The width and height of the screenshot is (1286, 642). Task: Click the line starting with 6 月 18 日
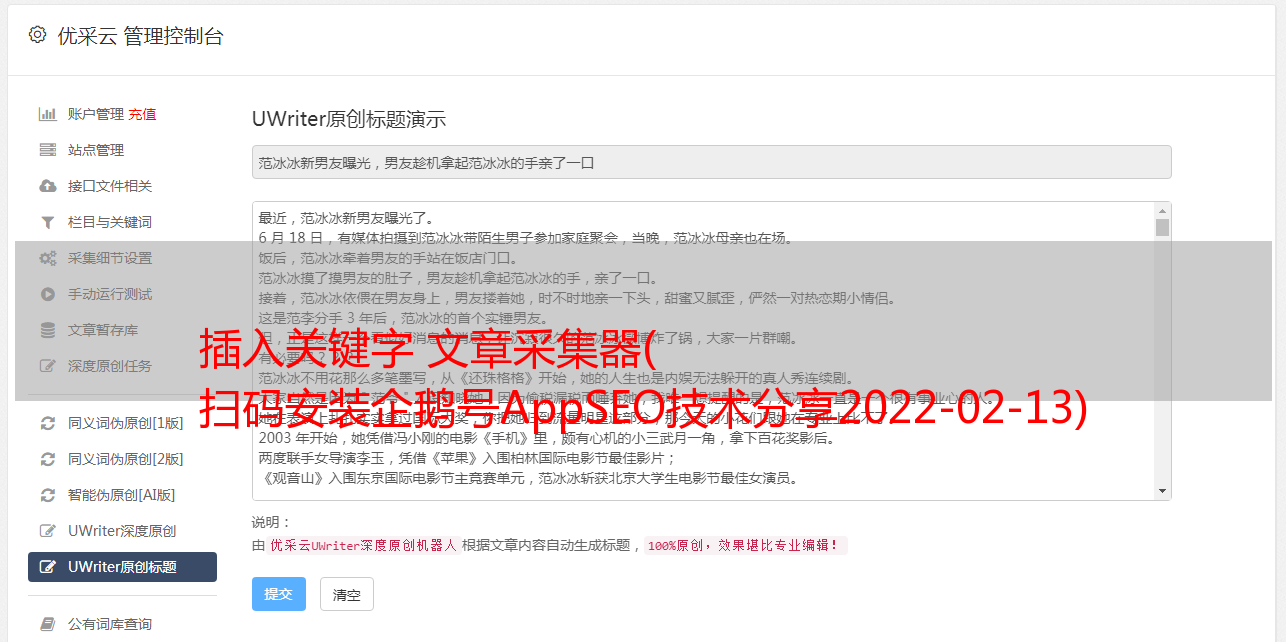click(x=526, y=238)
